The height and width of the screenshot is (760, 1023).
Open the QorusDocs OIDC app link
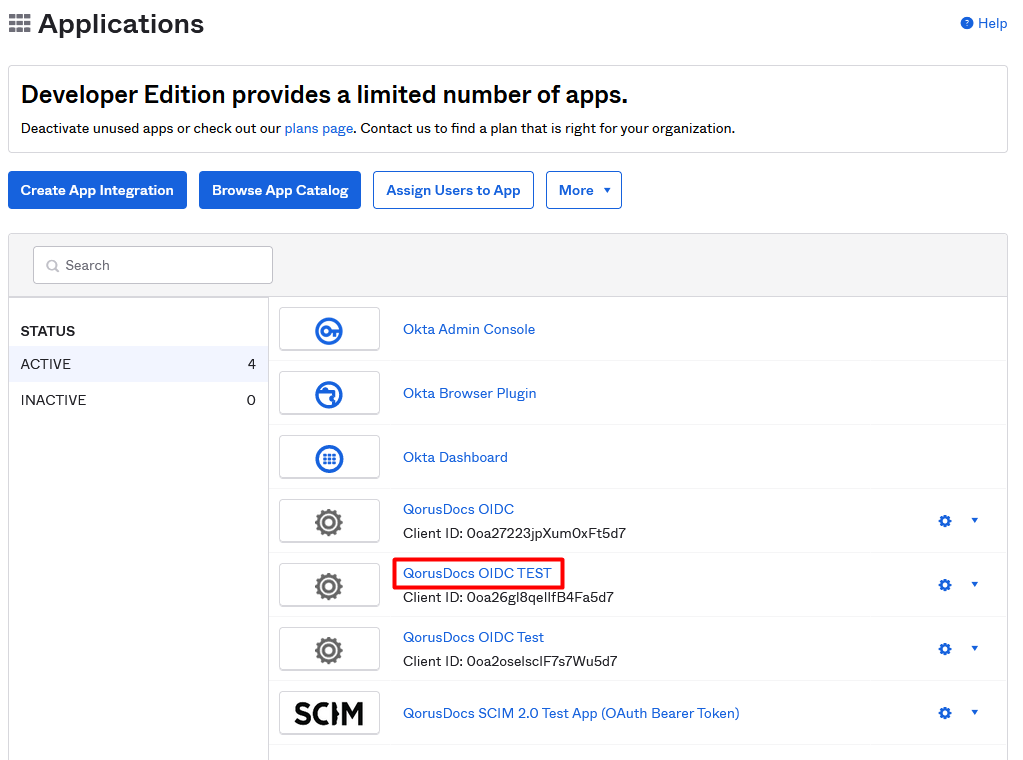459,509
